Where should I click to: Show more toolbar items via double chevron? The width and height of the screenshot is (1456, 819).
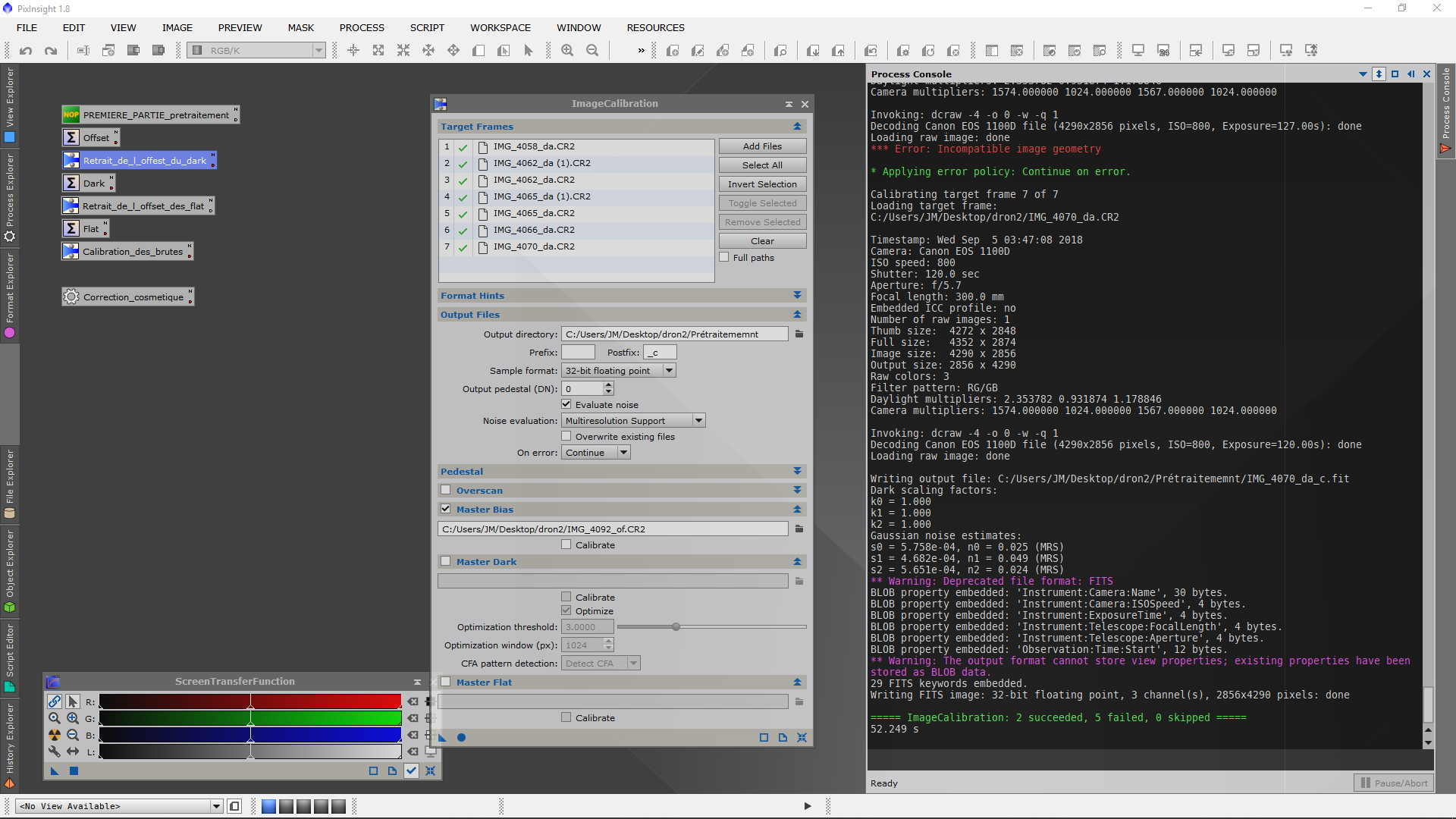[641, 51]
